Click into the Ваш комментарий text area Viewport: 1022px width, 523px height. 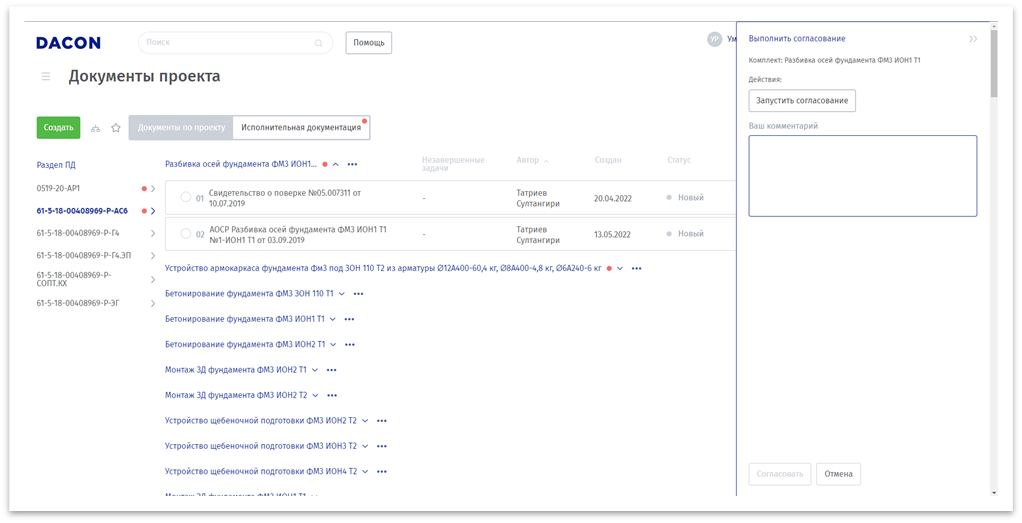[862, 176]
